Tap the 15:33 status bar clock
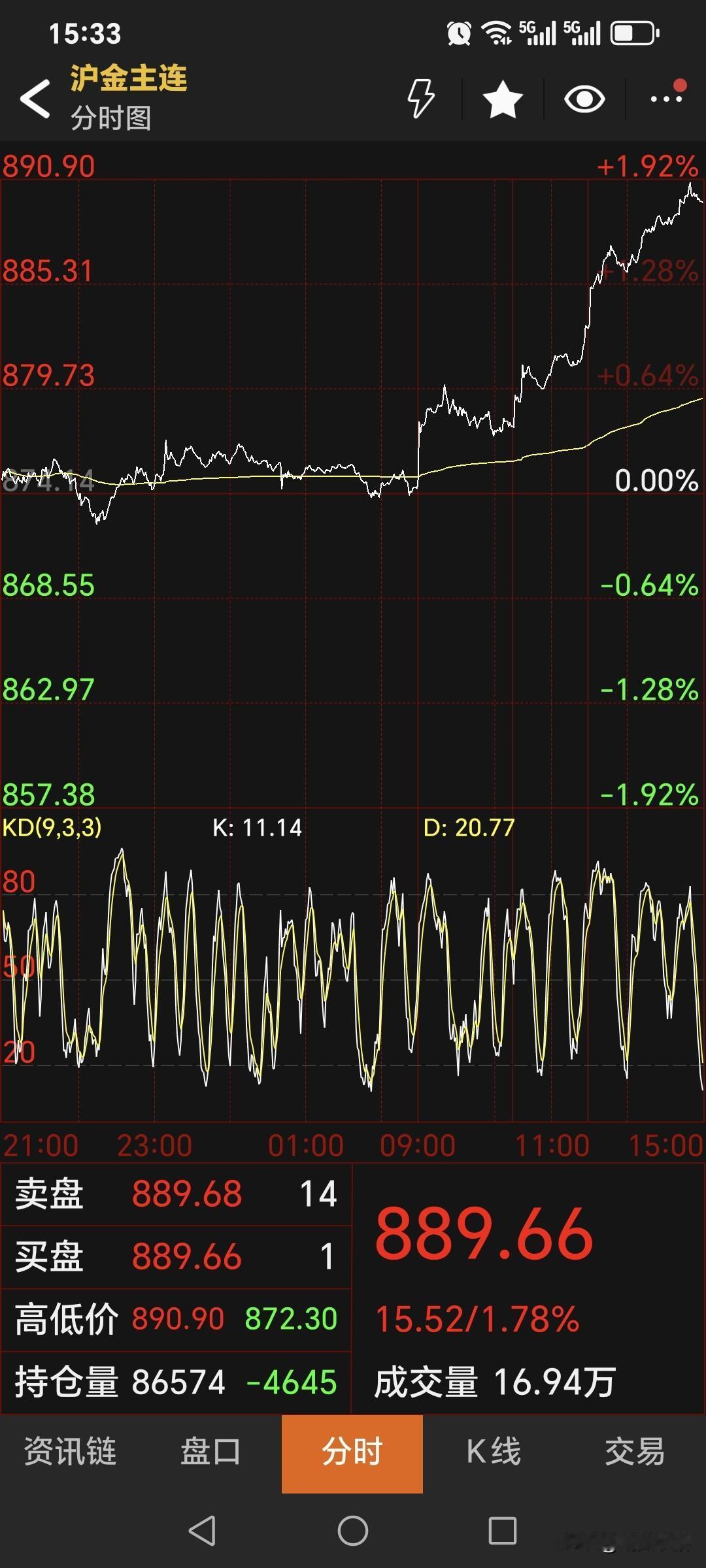 85,33
